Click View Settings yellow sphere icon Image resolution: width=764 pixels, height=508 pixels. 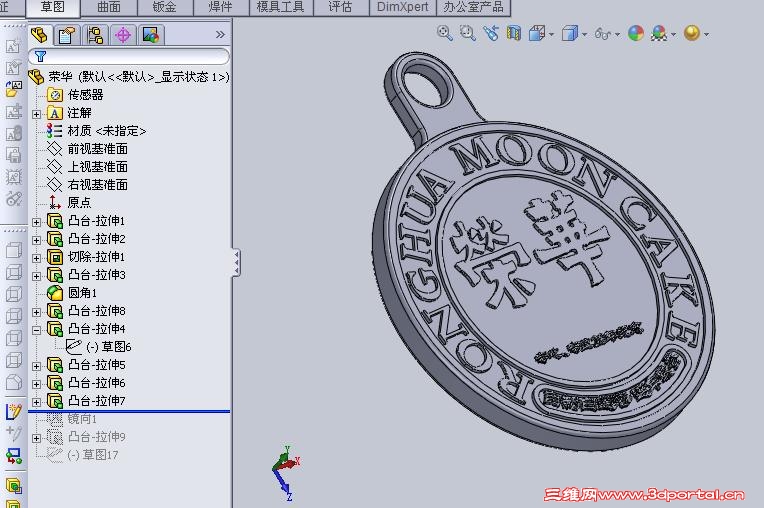point(692,33)
